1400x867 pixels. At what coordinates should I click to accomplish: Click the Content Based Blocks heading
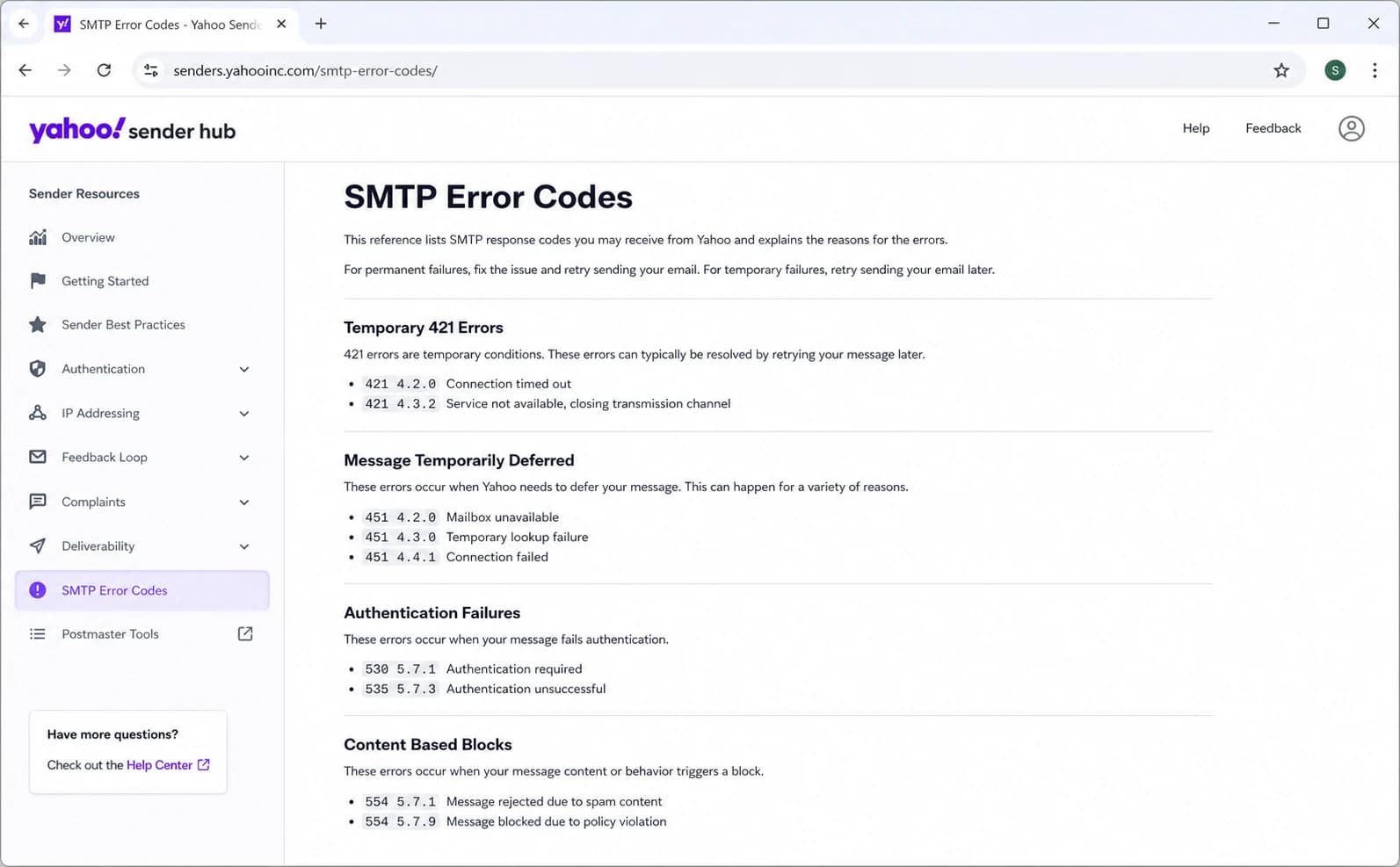coord(427,745)
